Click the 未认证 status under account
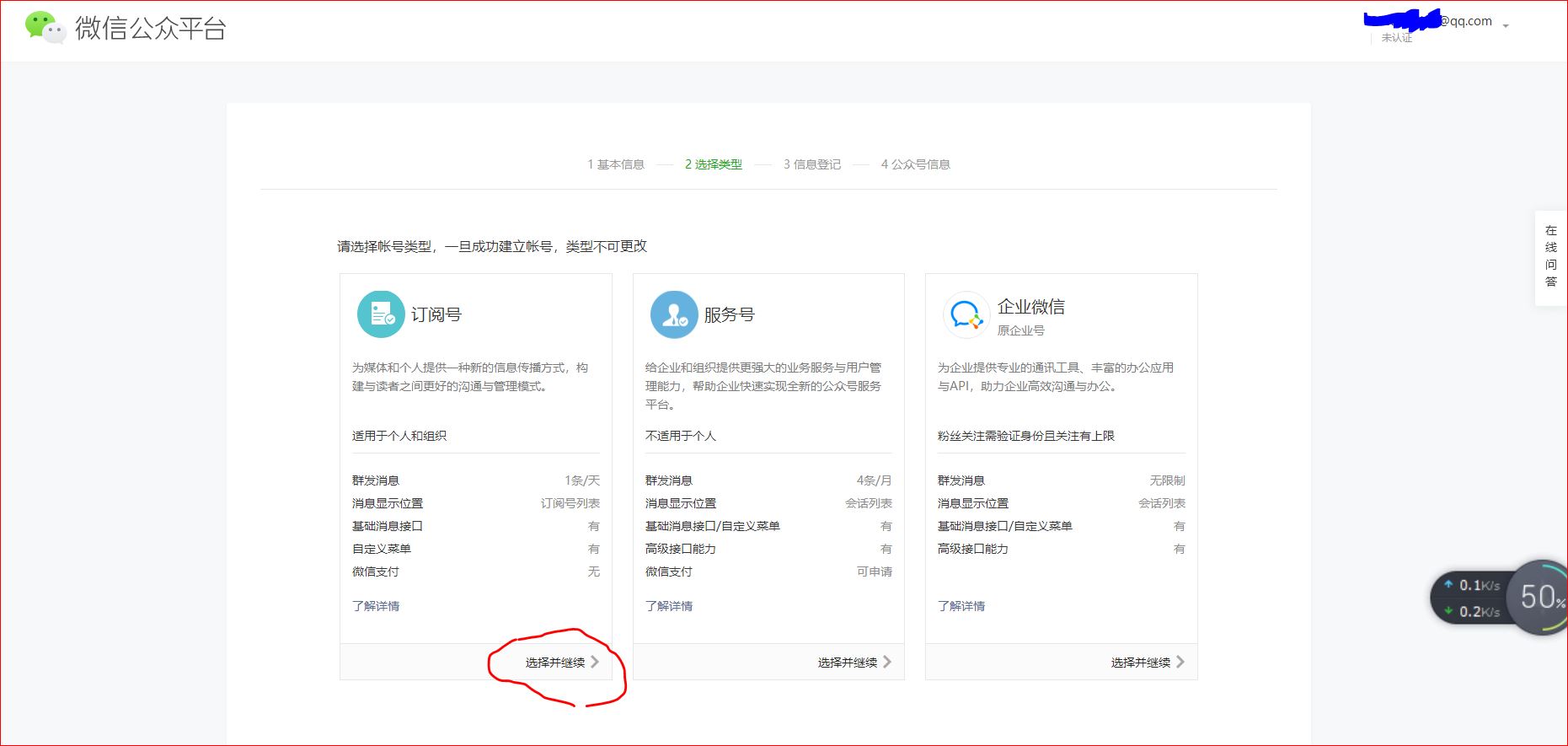 coord(1397,38)
